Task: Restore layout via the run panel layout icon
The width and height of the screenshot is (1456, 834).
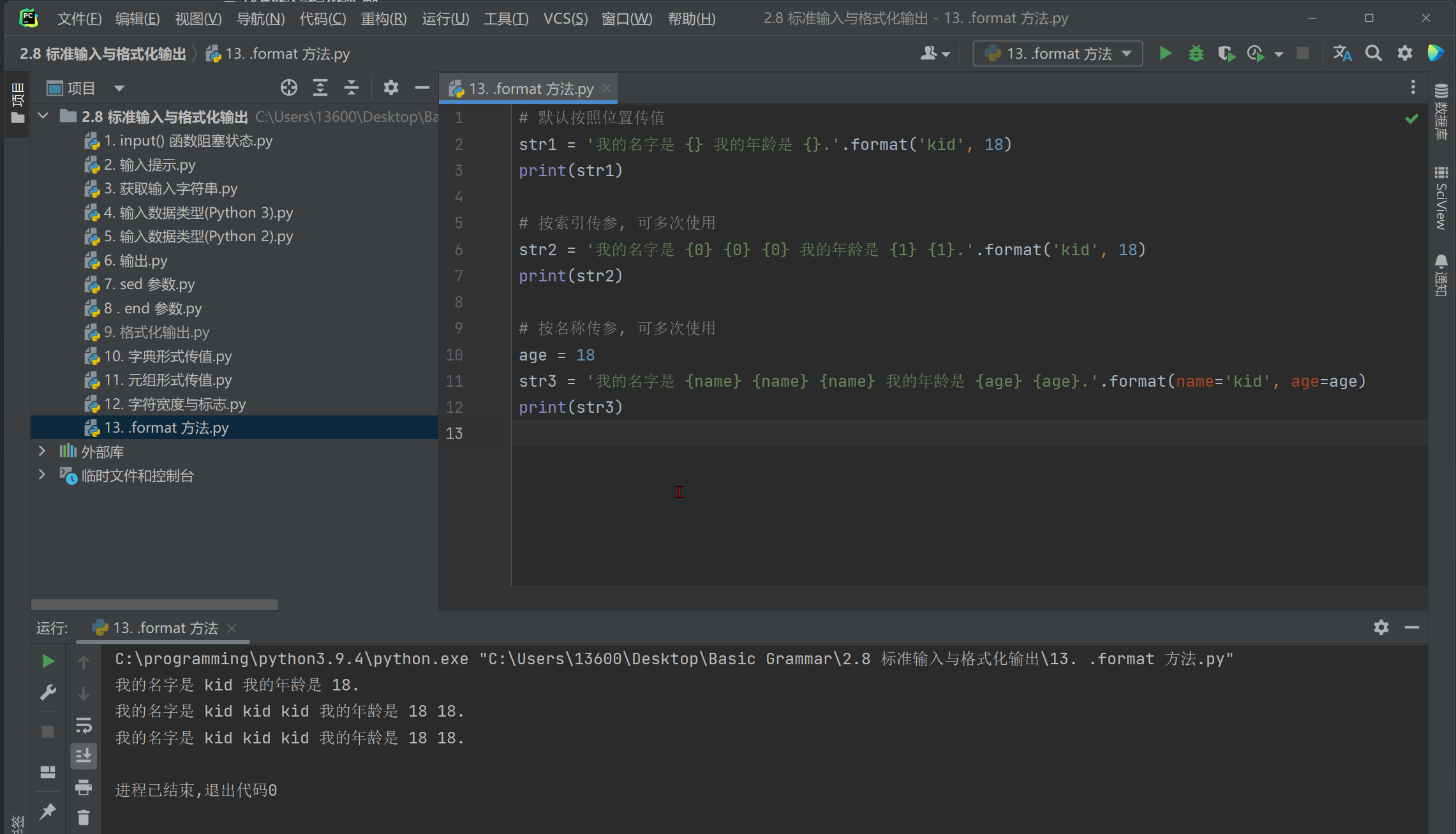Action: tap(48, 772)
